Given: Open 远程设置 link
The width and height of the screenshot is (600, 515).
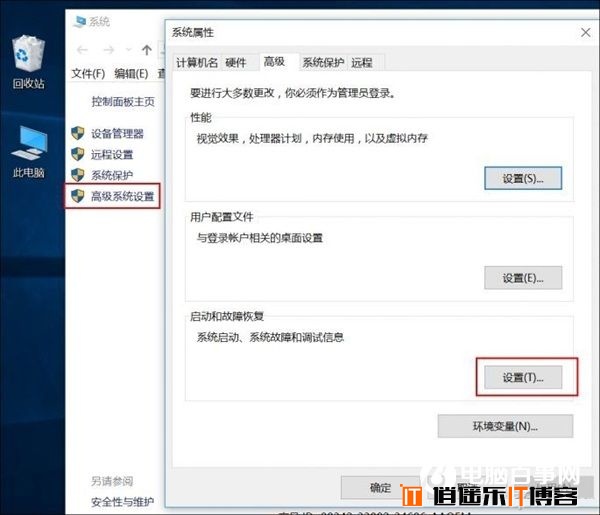Looking at the screenshot, I should click(112, 155).
